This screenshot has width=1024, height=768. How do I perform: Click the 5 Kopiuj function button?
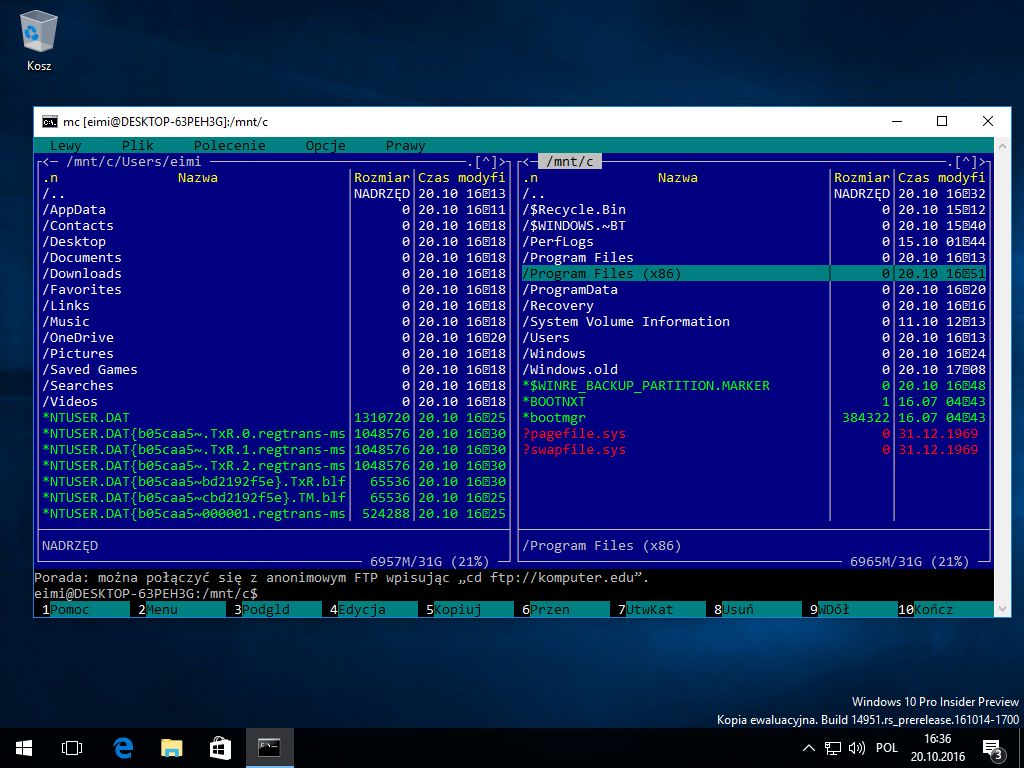click(465, 609)
